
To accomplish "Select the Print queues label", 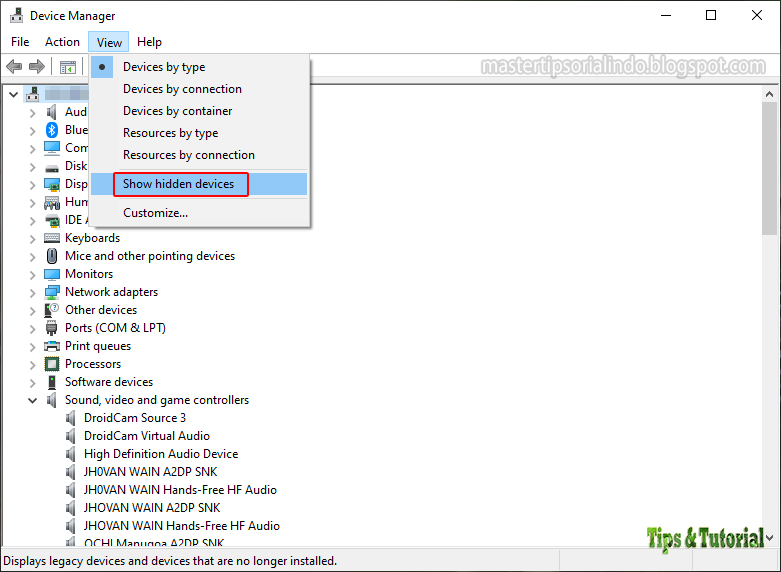I will 98,346.
